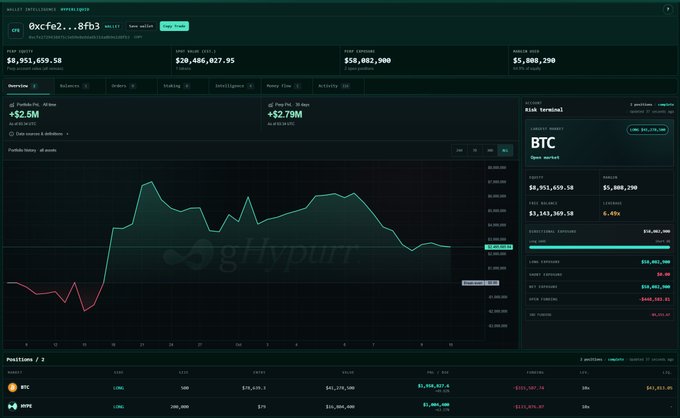
Task: Click the current value marker on chart axis
Action: (499, 247)
